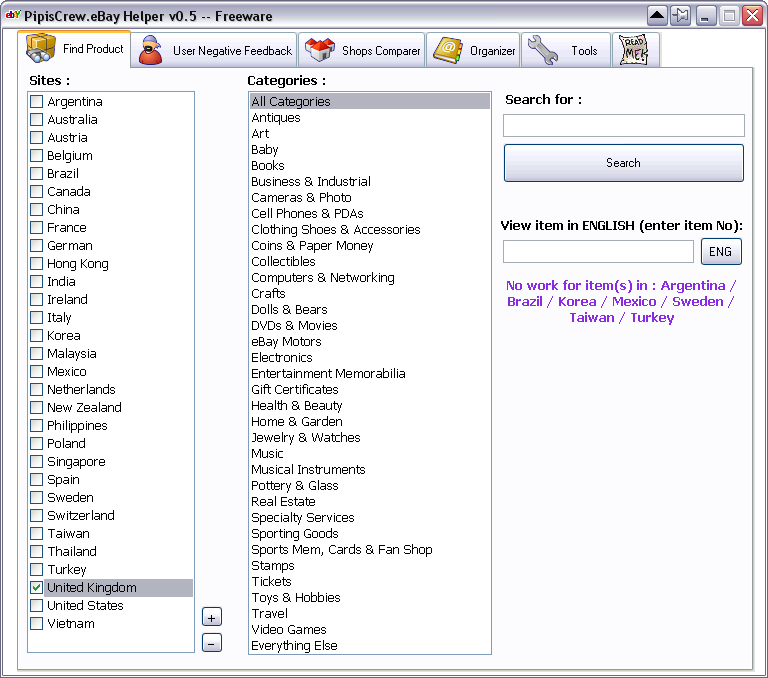Check the Italy checkbox

pos(36,317)
